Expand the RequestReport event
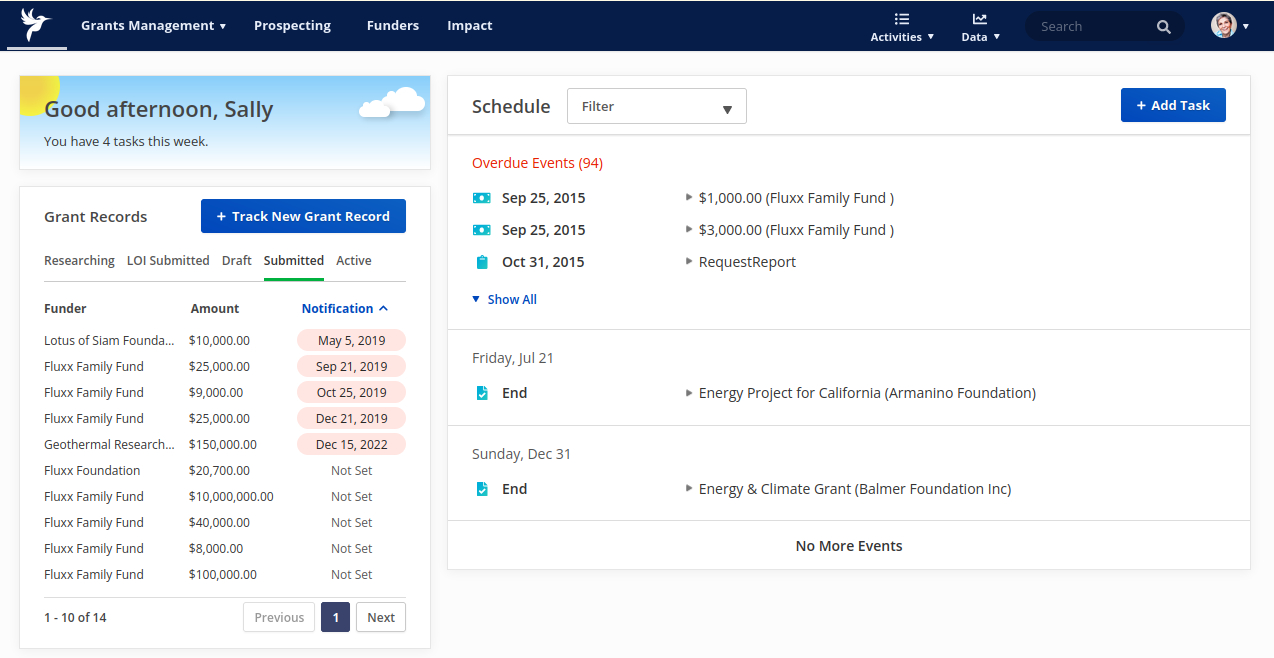1274x658 pixels. pyautogui.click(x=689, y=262)
